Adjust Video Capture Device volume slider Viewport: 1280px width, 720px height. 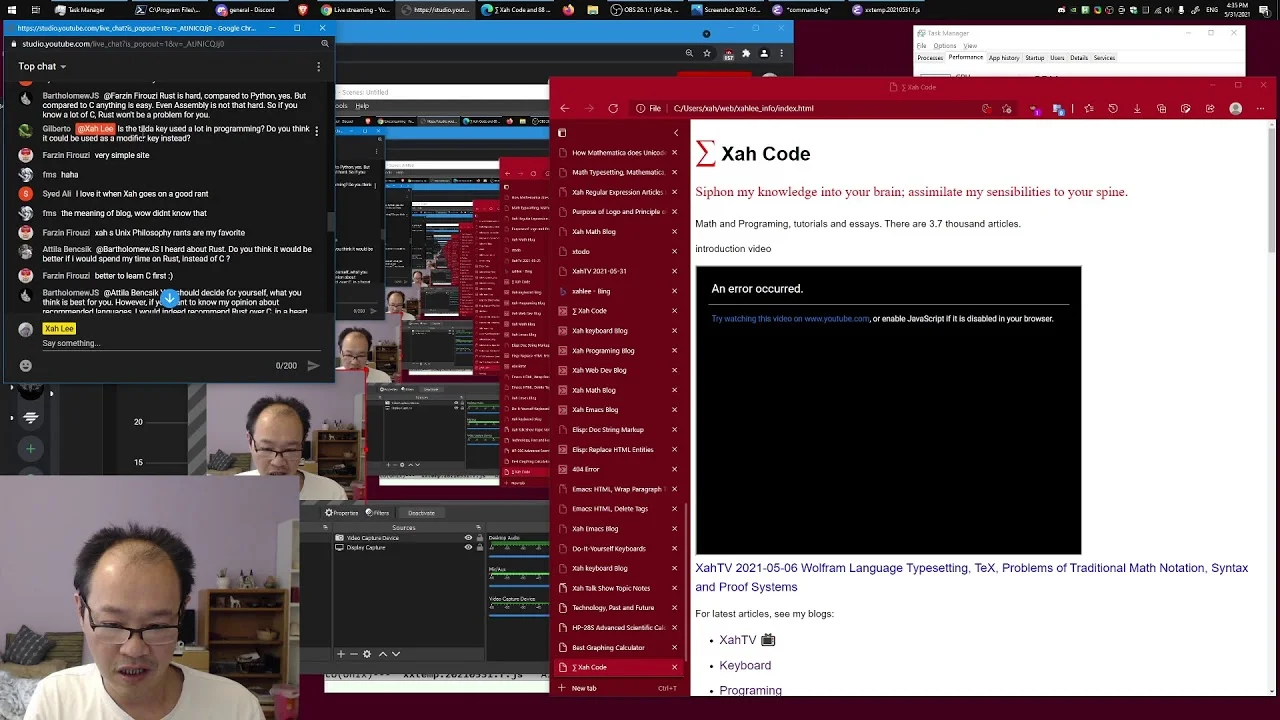(519, 616)
